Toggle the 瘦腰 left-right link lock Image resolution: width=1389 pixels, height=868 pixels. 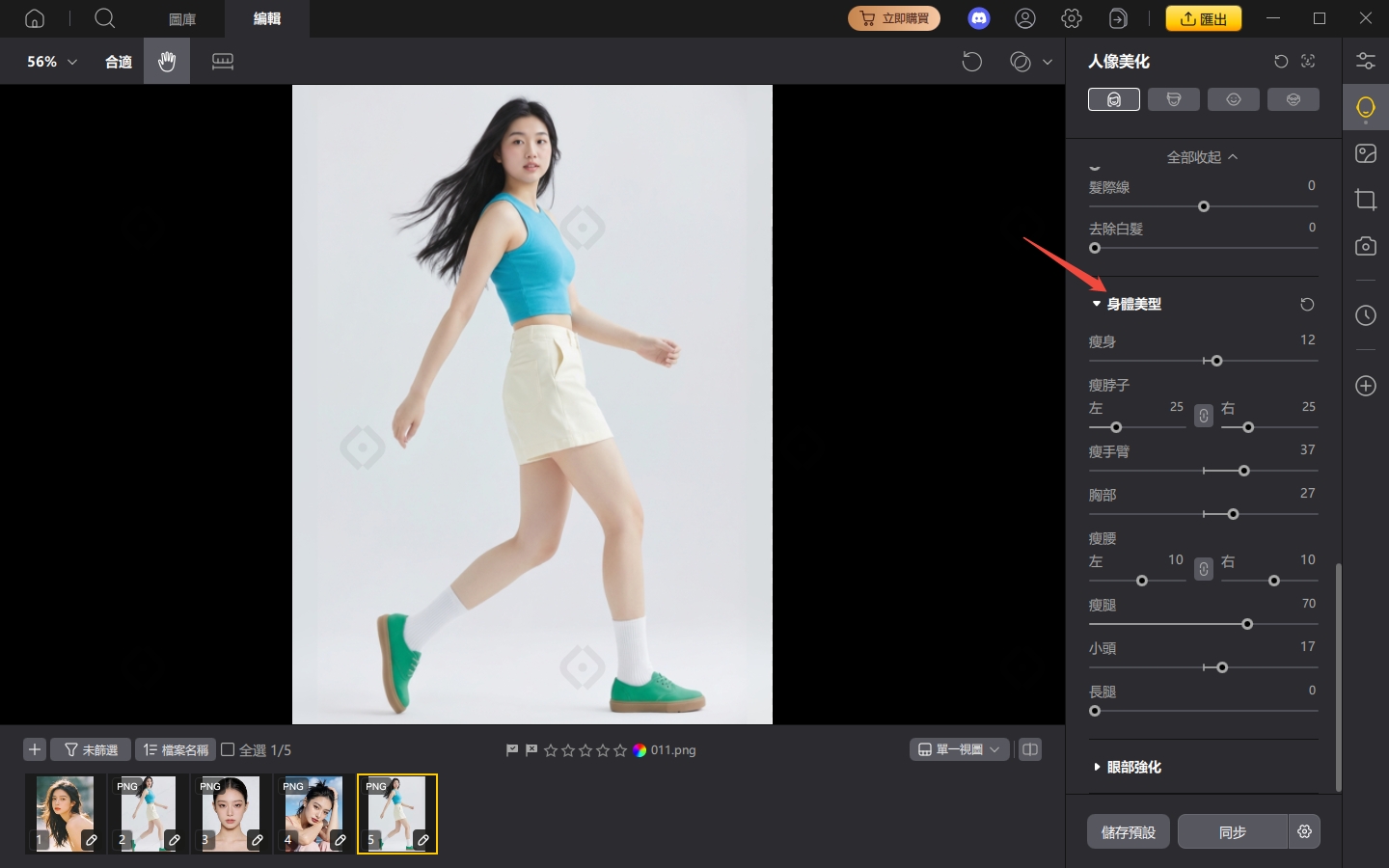click(x=1203, y=569)
